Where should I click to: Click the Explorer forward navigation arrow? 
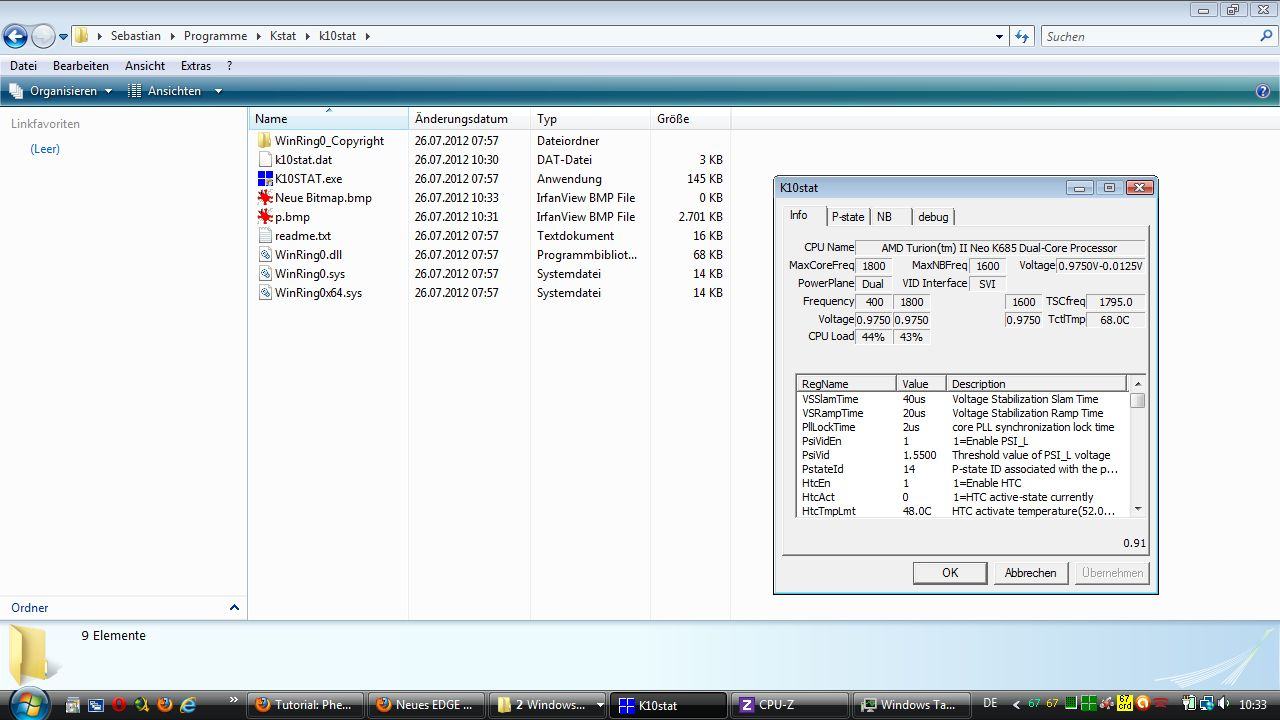click(x=43, y=37)
